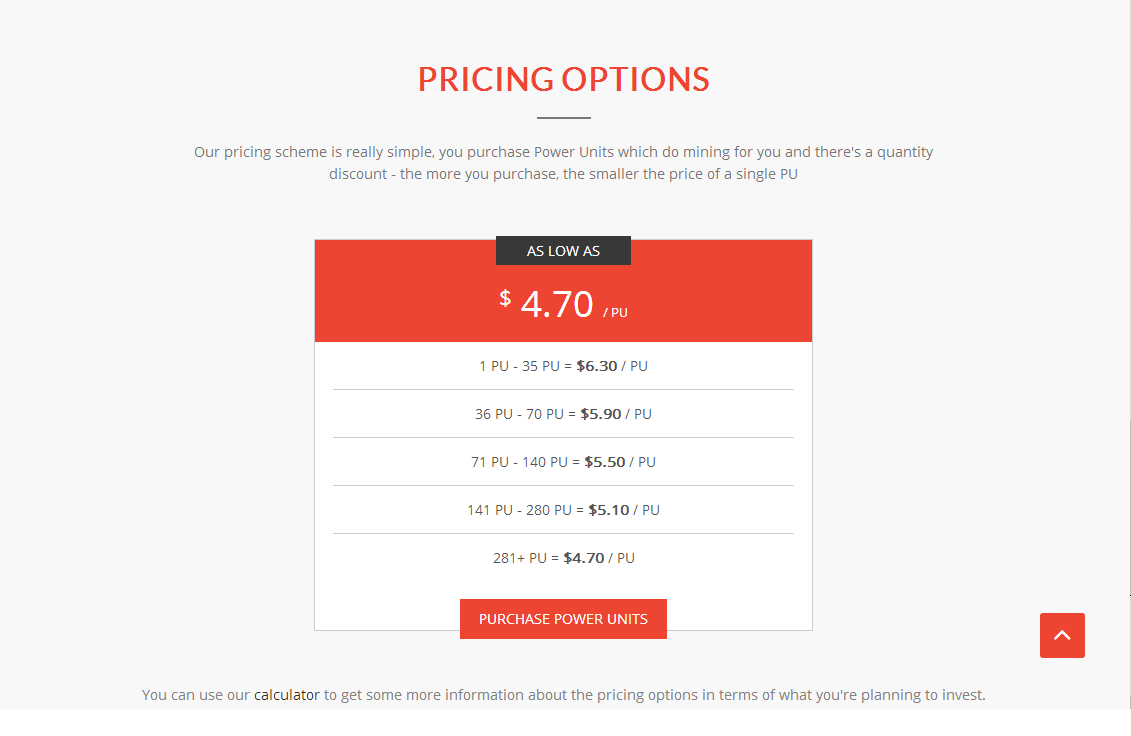This screenshot has width=1131, height=736.
Task: Click the AS LOW AS label
Action: [563, 250]
